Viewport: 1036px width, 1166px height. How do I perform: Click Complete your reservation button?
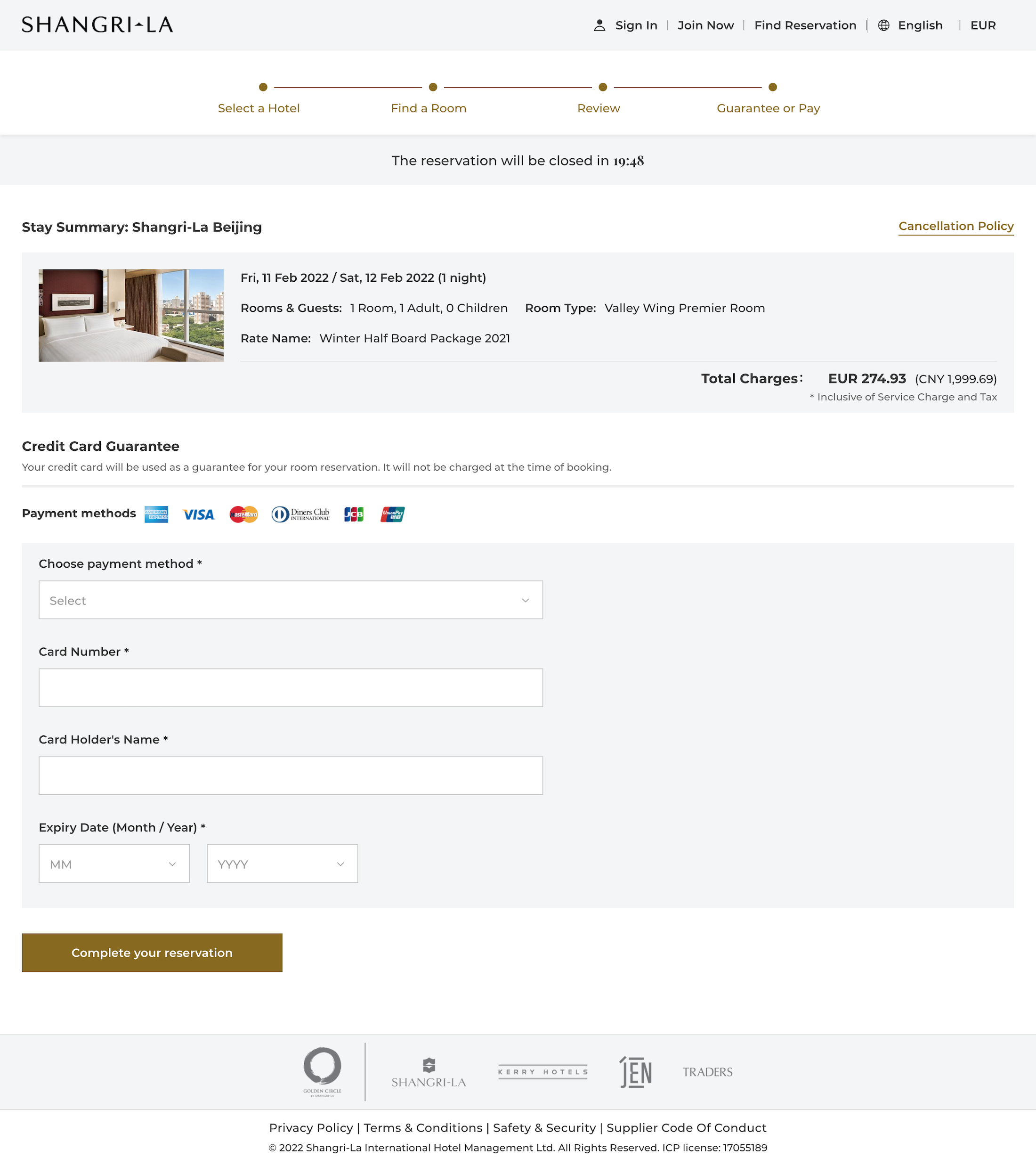pyautogui.click(x=152, y=953)
